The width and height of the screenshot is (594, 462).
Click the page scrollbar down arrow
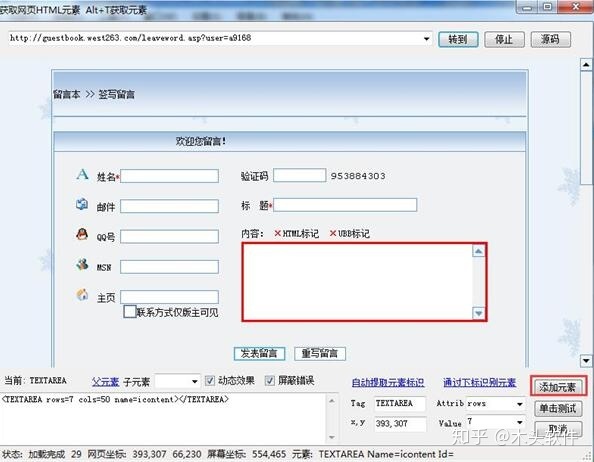point(586,361)
